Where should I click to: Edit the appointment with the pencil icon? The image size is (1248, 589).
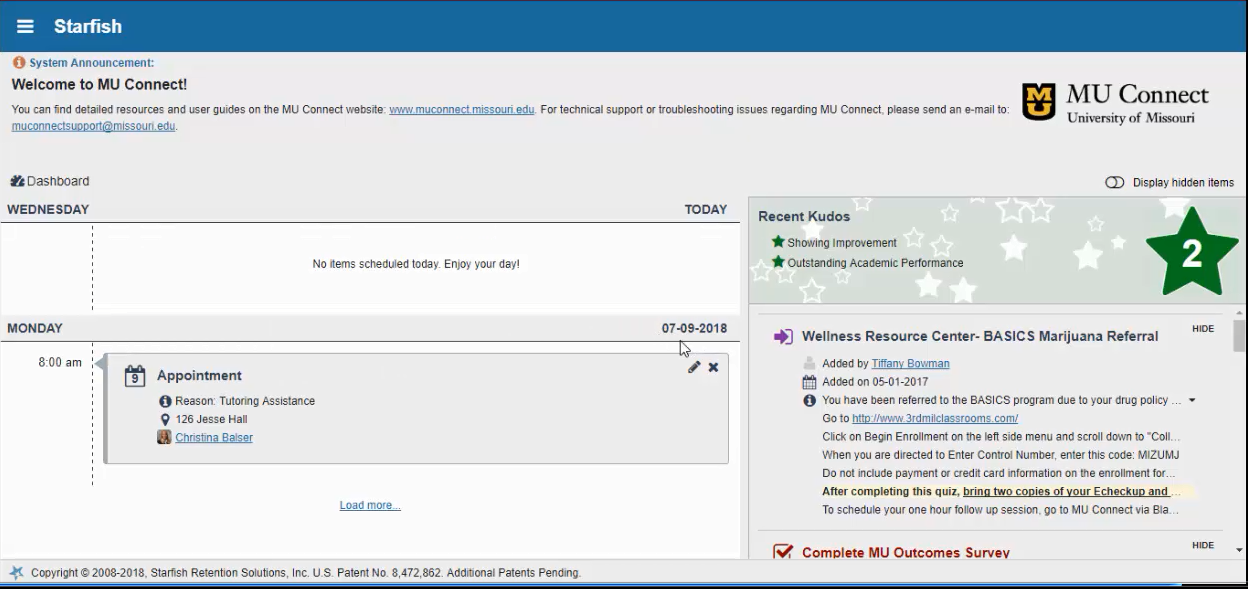tap(694, 367)
